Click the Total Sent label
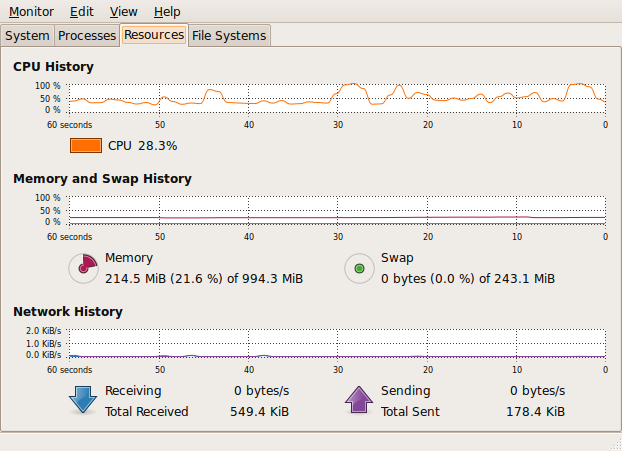Viewport: 622px width, 451px height. click(x=410, y=411)
